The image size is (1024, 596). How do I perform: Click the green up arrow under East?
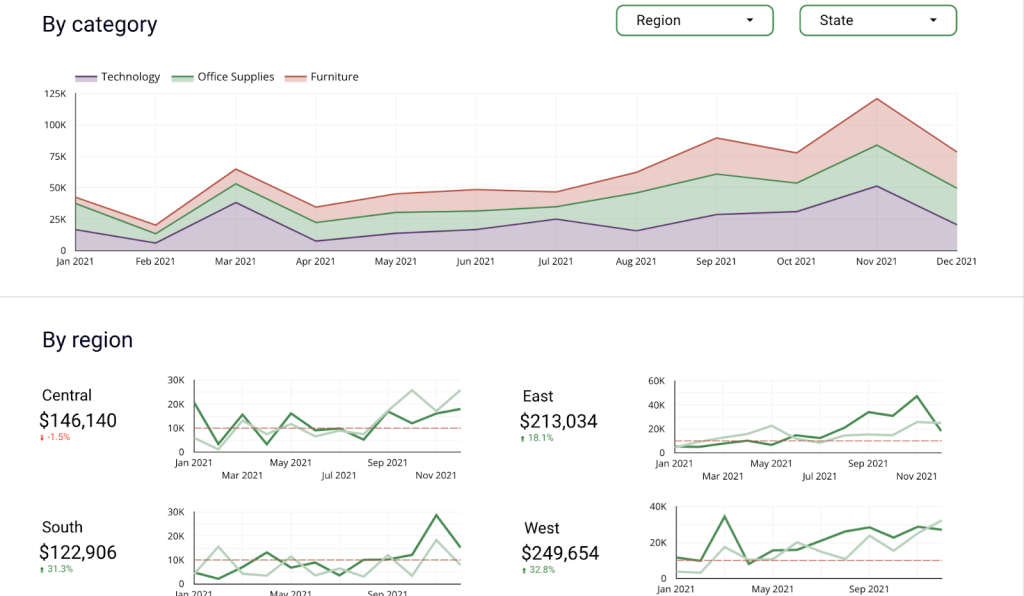click(x=523, y=438)
